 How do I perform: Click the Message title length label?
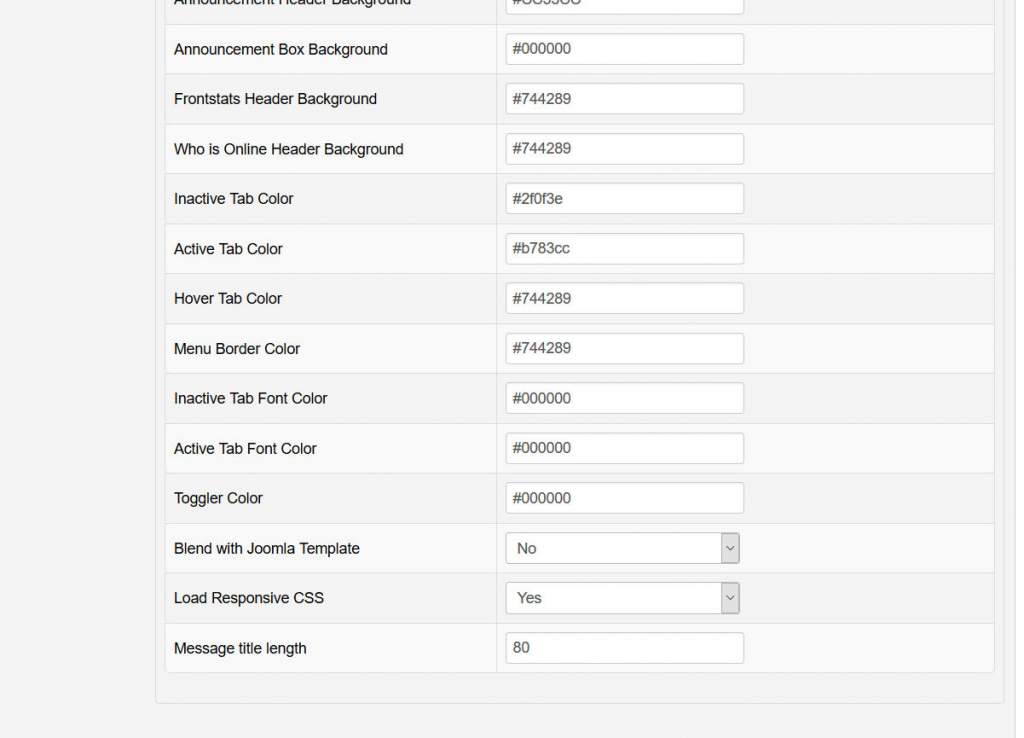tap(240, 648)
